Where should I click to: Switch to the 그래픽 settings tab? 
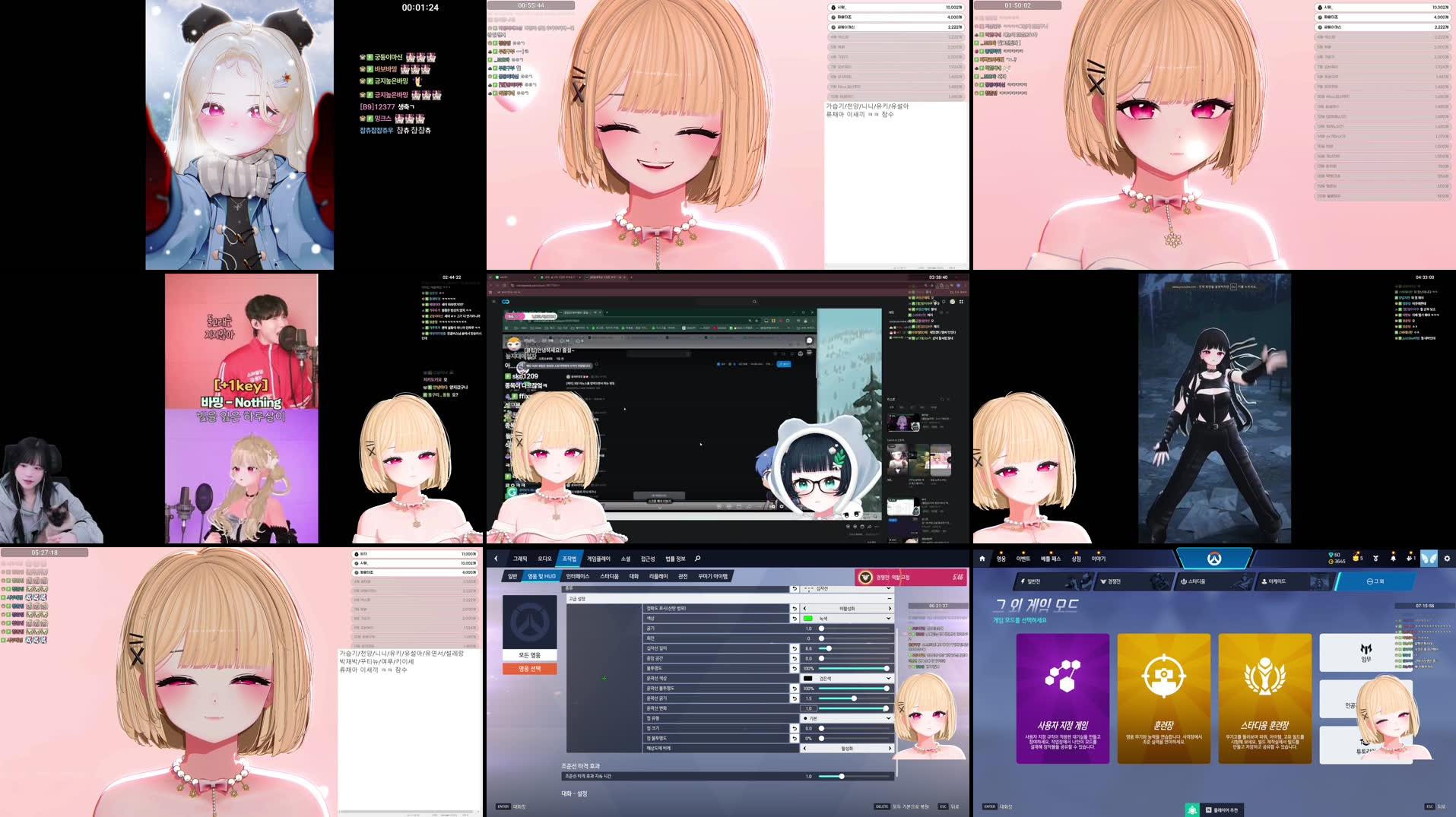click(520, 559)
